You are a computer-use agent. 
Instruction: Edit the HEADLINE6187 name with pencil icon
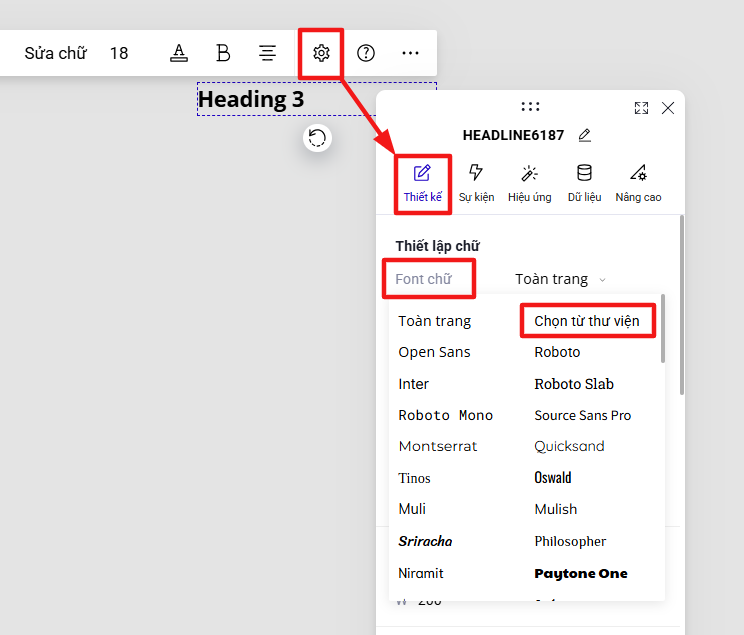[x=585, y=135]
